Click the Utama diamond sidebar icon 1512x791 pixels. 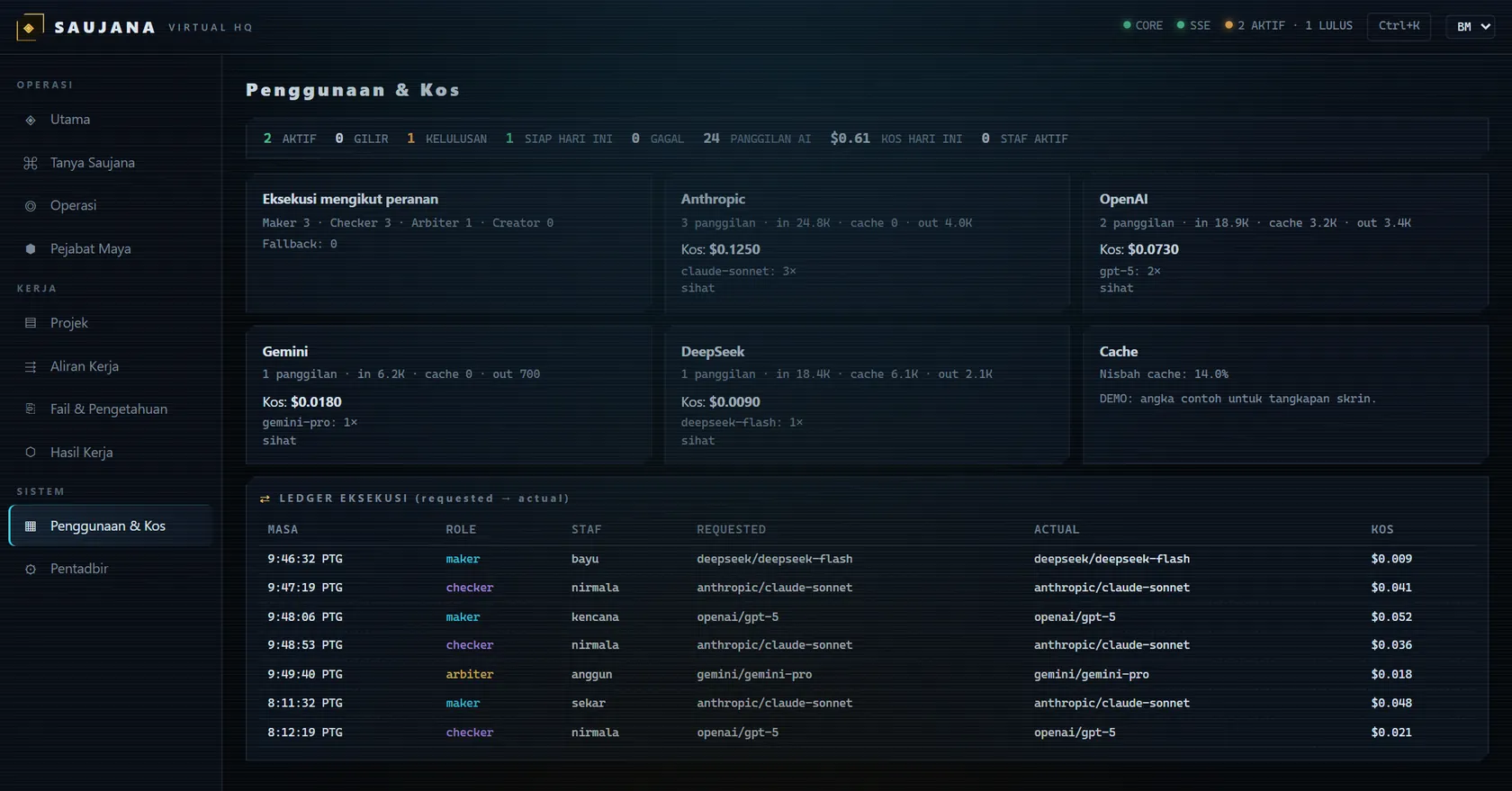[31, 120]
